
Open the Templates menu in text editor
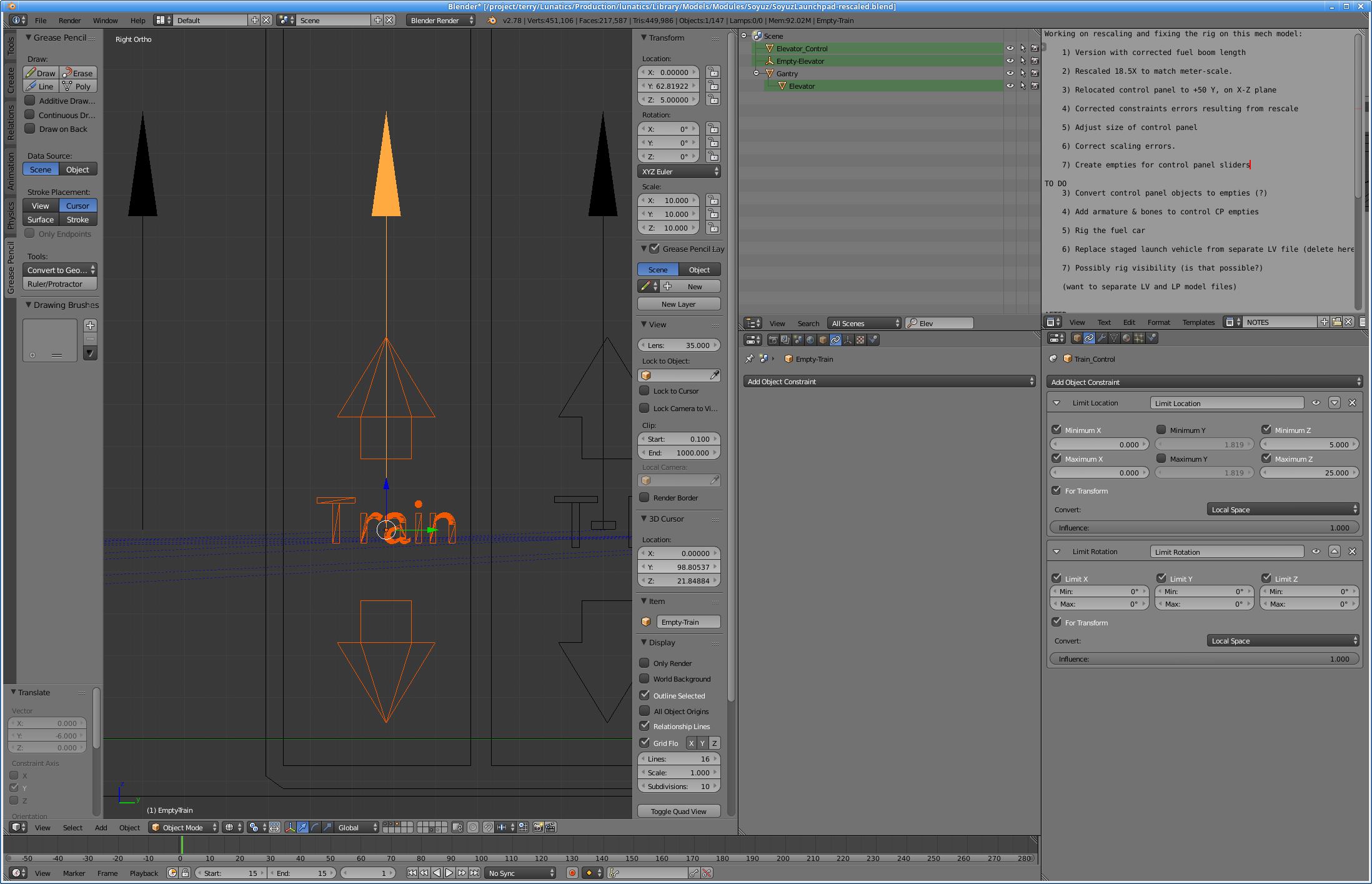pyautogui.click(x=1198, y=322)
